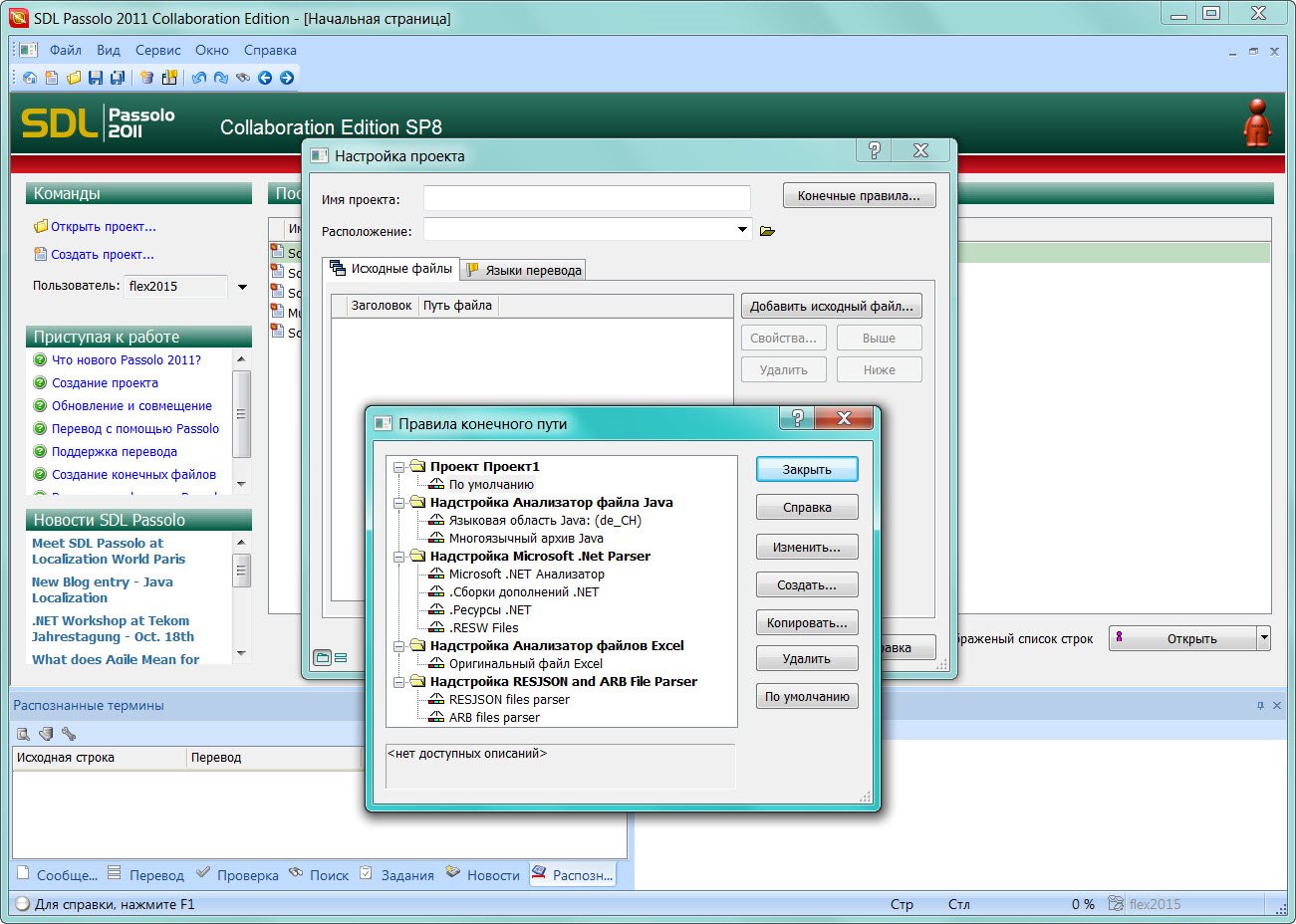1296x924 pixels.
Task: Click the magnifier icon in Распознанные термины panel
Action: (x=23, y=734)
